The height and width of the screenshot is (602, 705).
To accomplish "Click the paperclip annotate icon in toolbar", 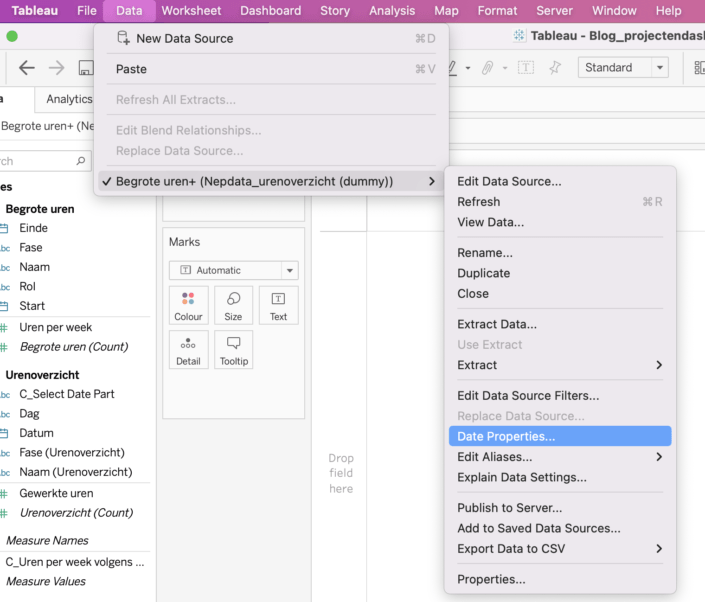I will [x=487, y=68].
